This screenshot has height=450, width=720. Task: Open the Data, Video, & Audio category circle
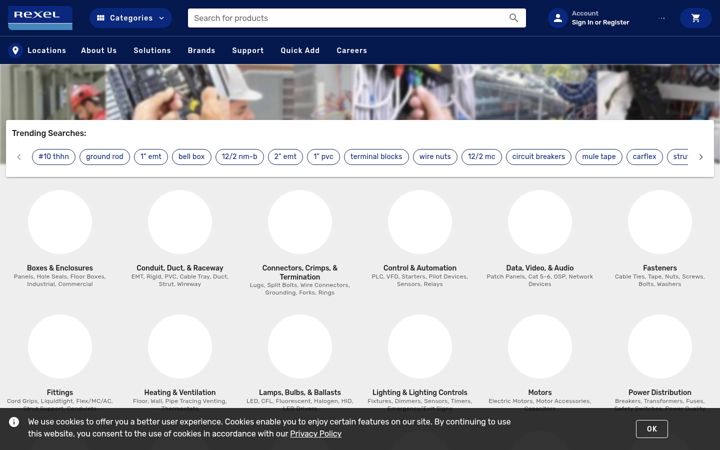(540, 222)
